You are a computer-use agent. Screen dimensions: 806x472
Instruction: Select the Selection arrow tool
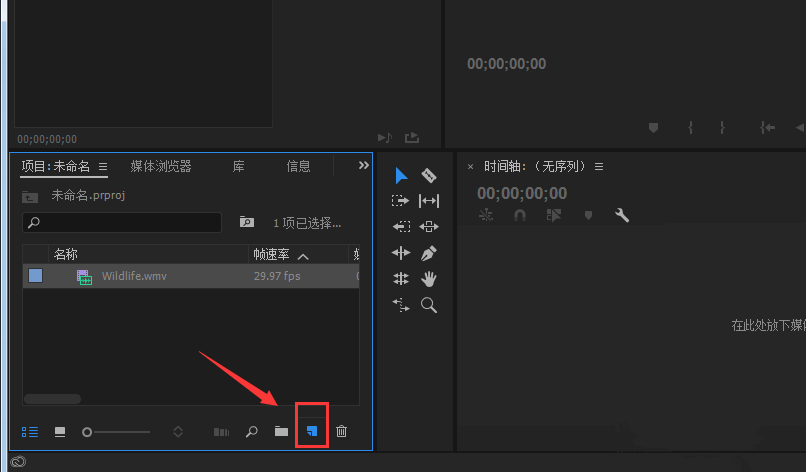(x=401, y=175)
